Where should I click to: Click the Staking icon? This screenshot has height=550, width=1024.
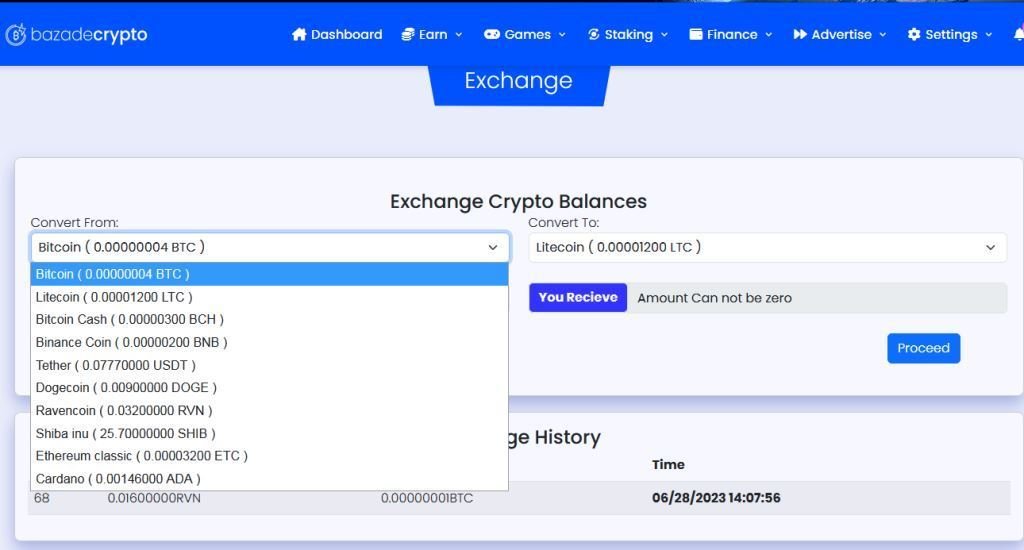tap(594, 35)
